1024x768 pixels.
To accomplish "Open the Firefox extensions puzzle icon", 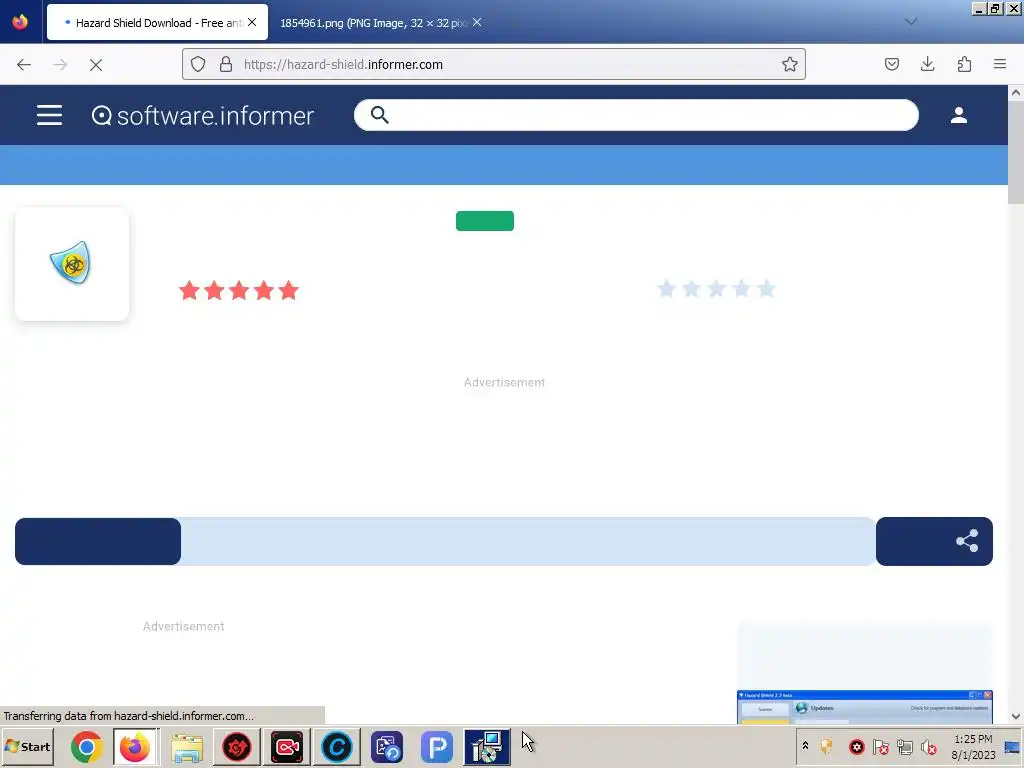I will click(x=964, y=64).
